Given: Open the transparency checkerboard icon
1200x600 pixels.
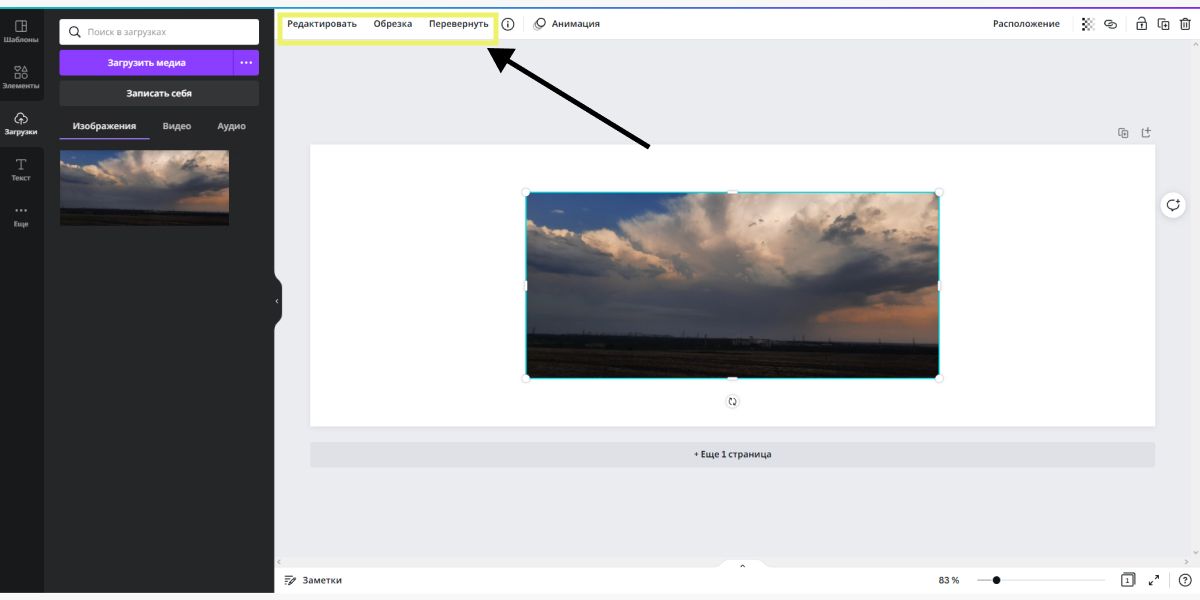Looking at the screenshot, I should point(1088,24).
